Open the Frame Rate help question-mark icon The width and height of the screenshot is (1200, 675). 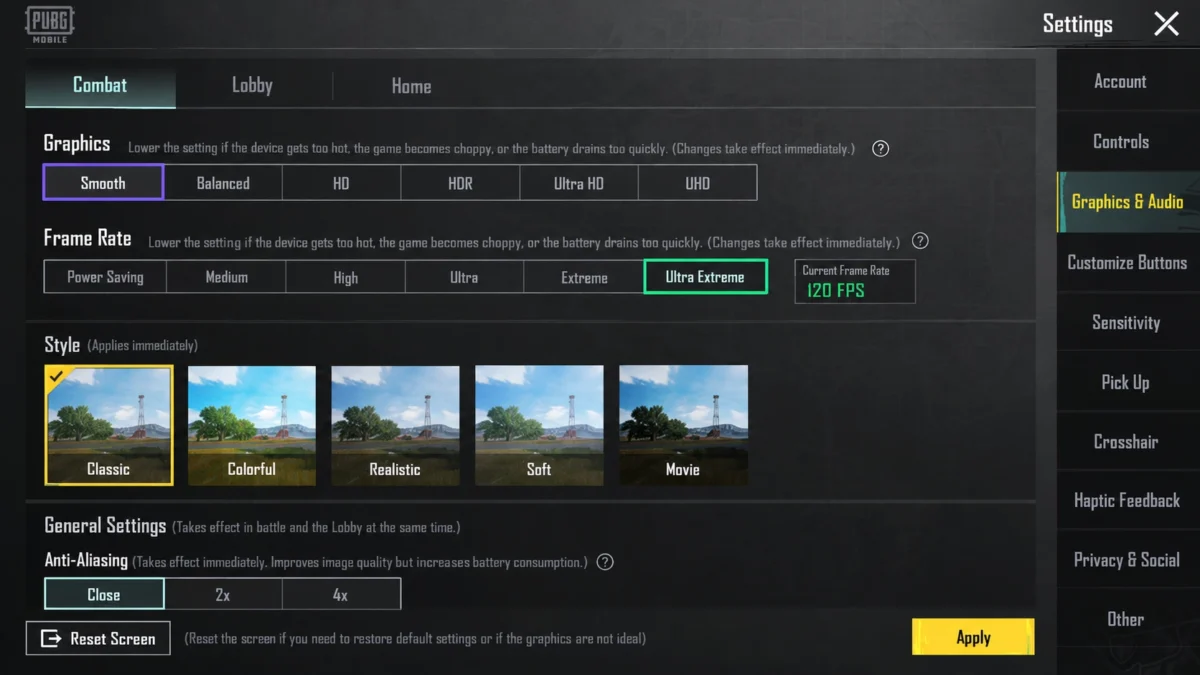tap(920, 241)
